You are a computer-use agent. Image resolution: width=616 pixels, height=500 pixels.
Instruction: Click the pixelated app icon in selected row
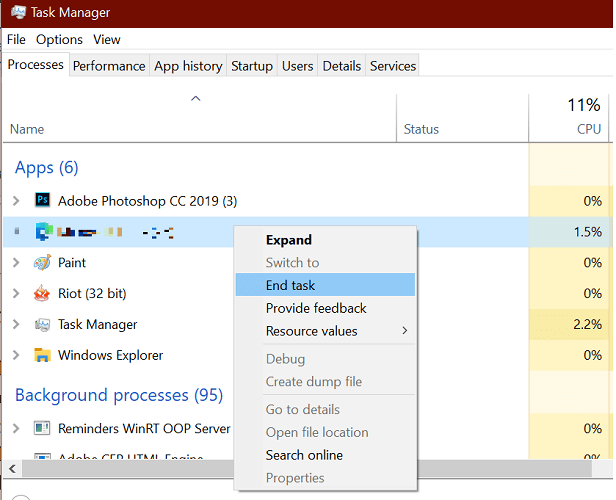[44, 231]
